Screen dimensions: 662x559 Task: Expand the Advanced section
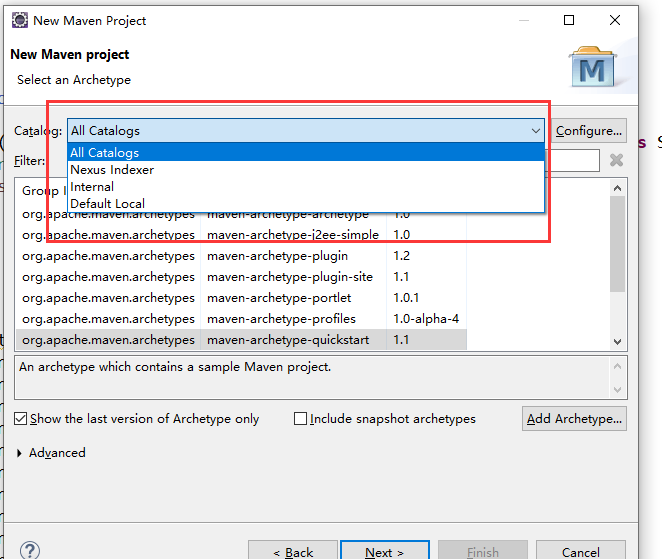pyautogui.click(x=22, y=453)
